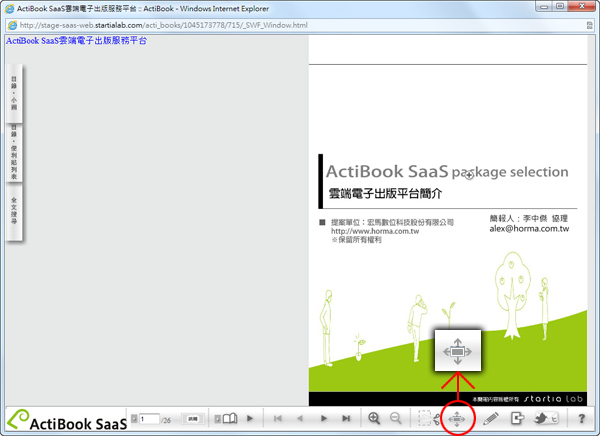This screenshot has height=436, width=600.
Task: Click the Internet Explorer icon in title bar
Action: click(9, 8)
